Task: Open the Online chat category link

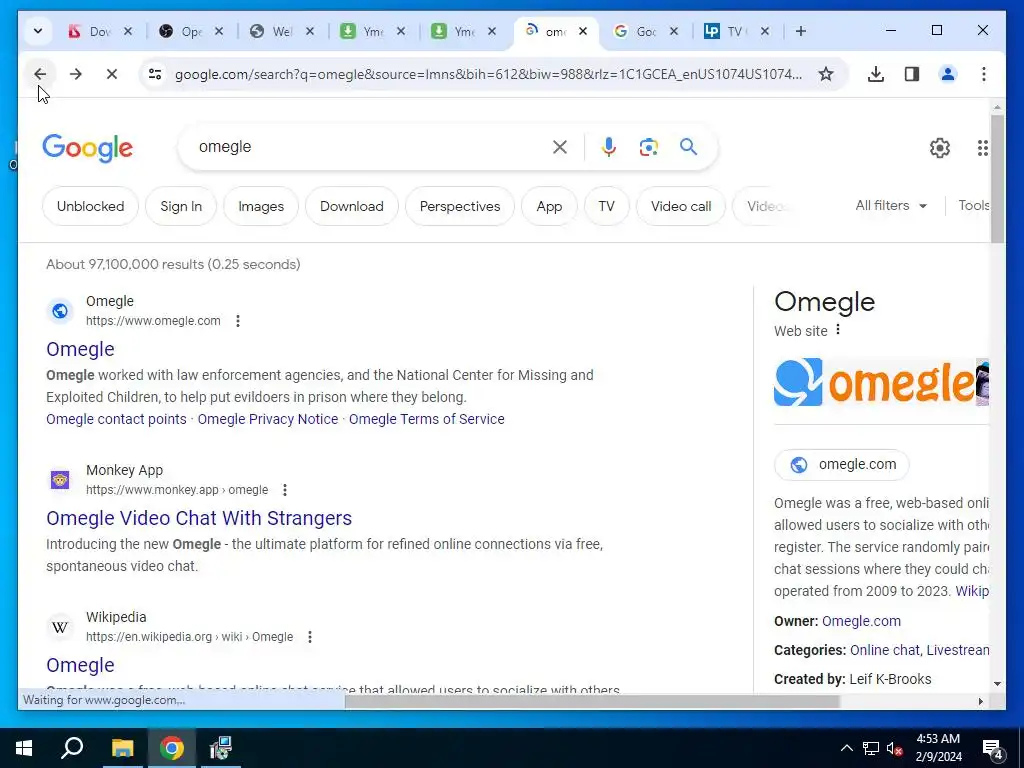Action: point(884,650)
